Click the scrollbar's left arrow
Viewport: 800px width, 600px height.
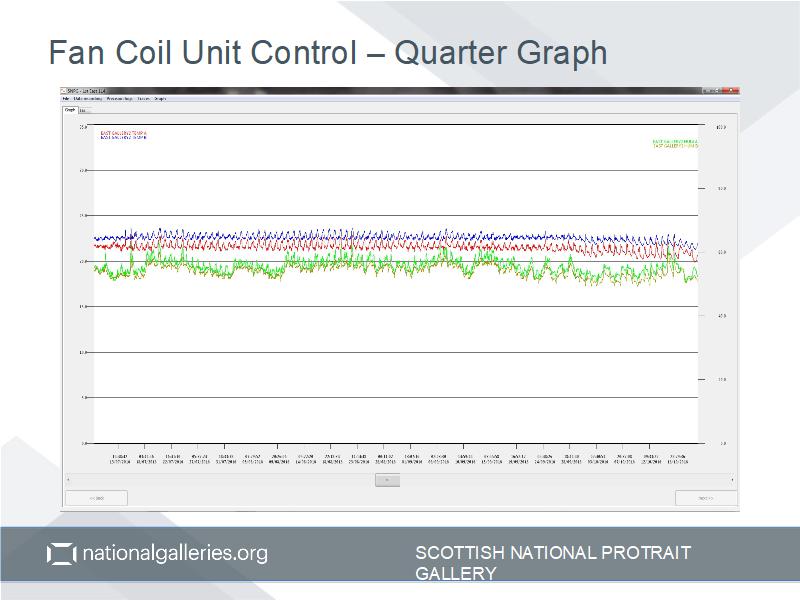point(67,480)
